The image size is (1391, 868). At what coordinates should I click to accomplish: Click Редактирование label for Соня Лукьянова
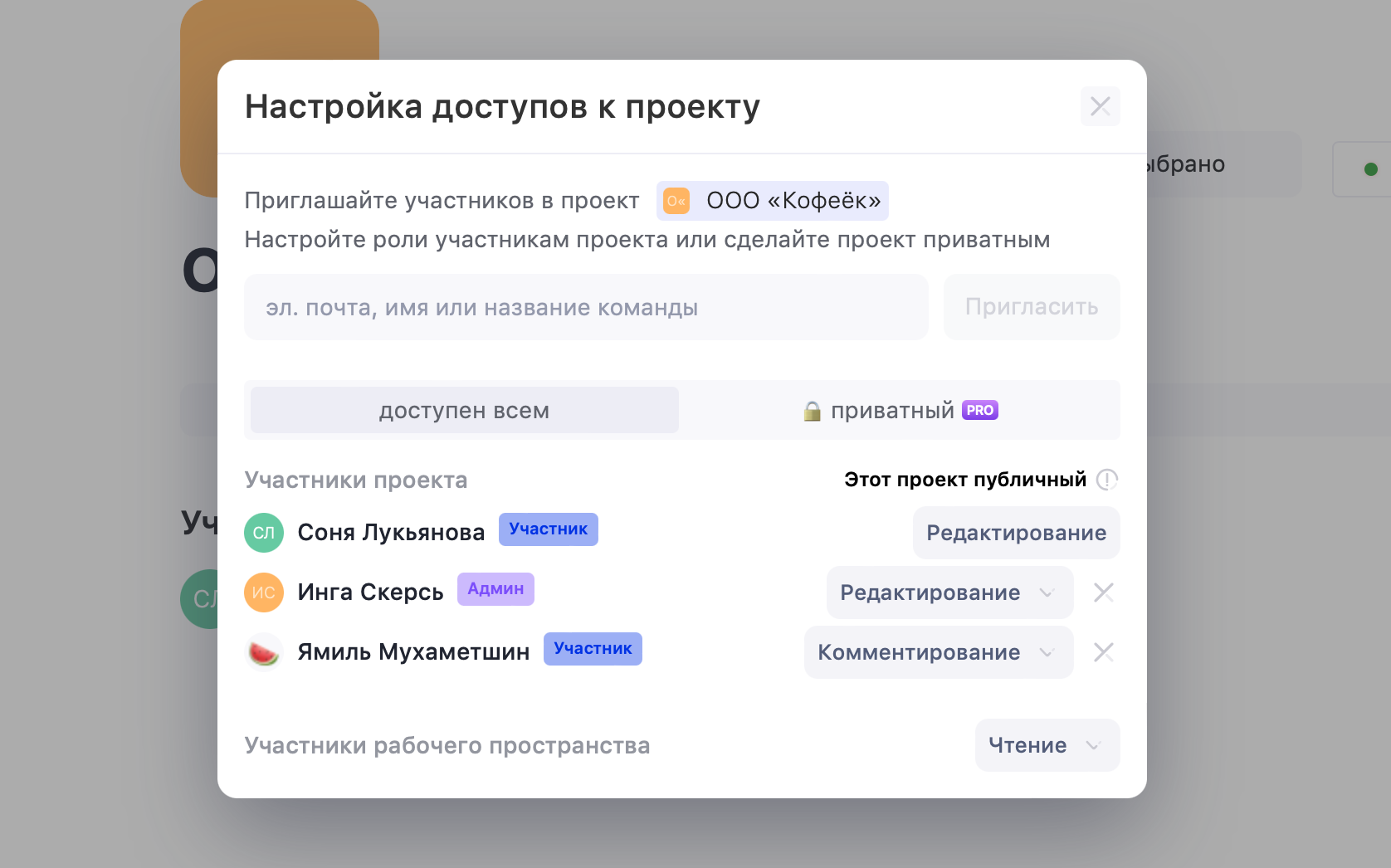[x=1016, y=532]
